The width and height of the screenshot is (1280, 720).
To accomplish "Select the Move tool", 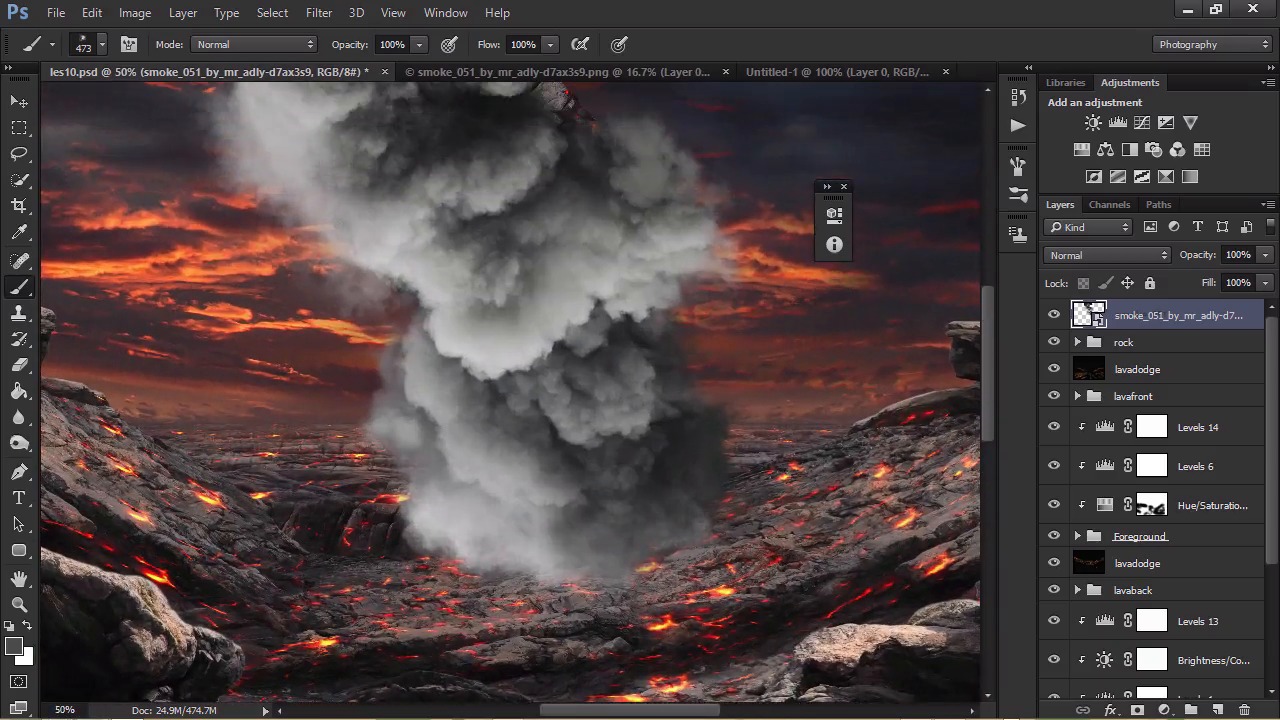I will point(19,102).
